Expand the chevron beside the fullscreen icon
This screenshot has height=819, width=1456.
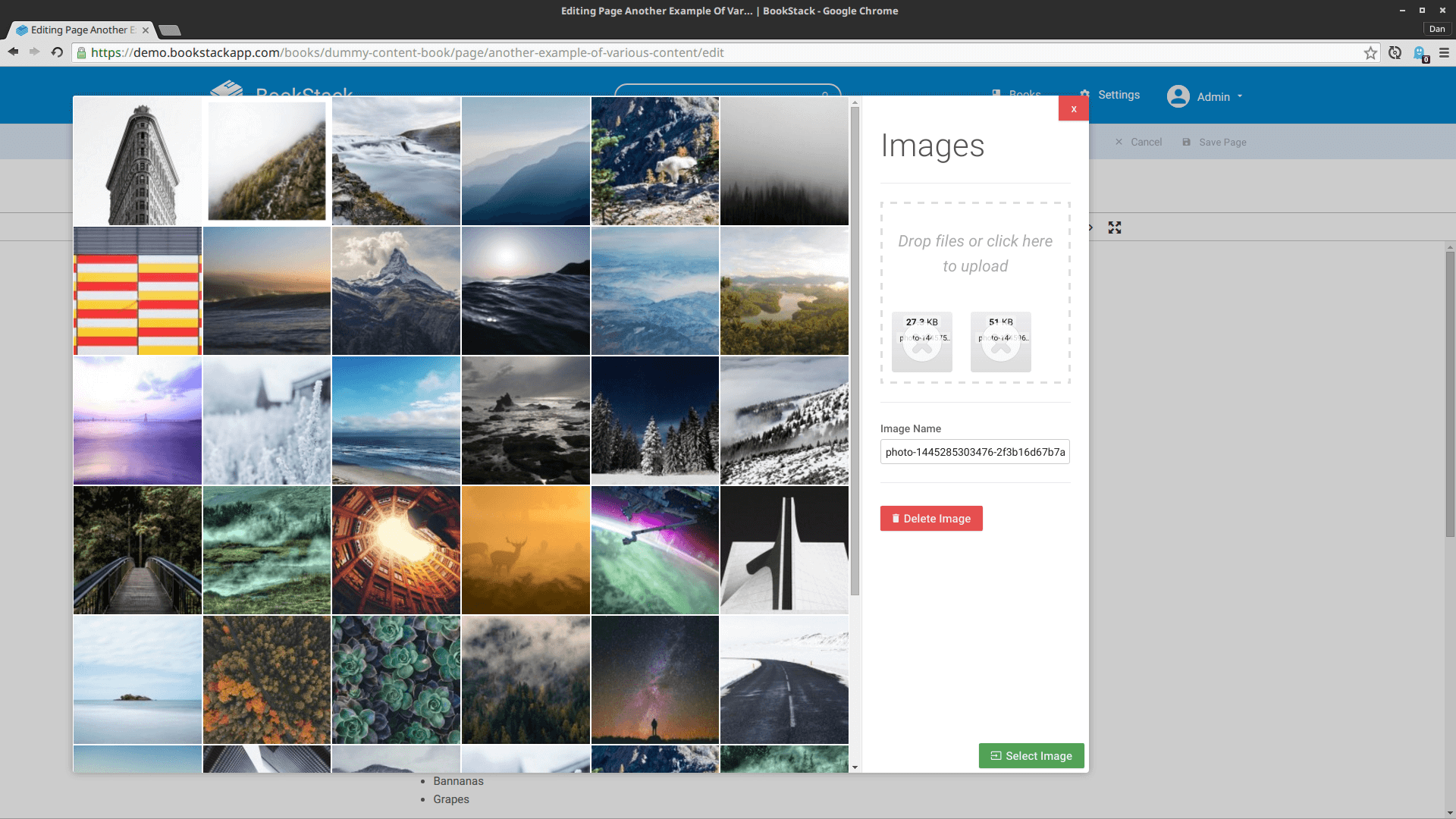1090,227
